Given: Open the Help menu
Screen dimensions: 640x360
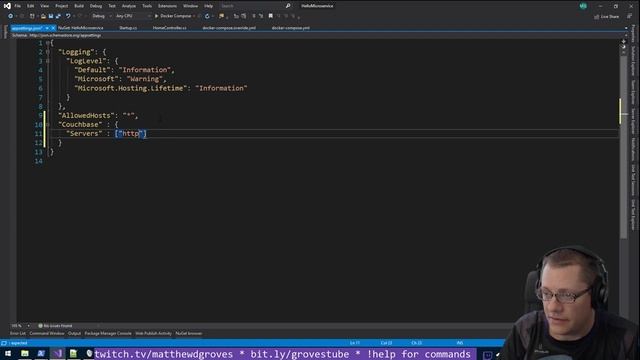Looking at the screenshot, I should click(x=209, y=6).
